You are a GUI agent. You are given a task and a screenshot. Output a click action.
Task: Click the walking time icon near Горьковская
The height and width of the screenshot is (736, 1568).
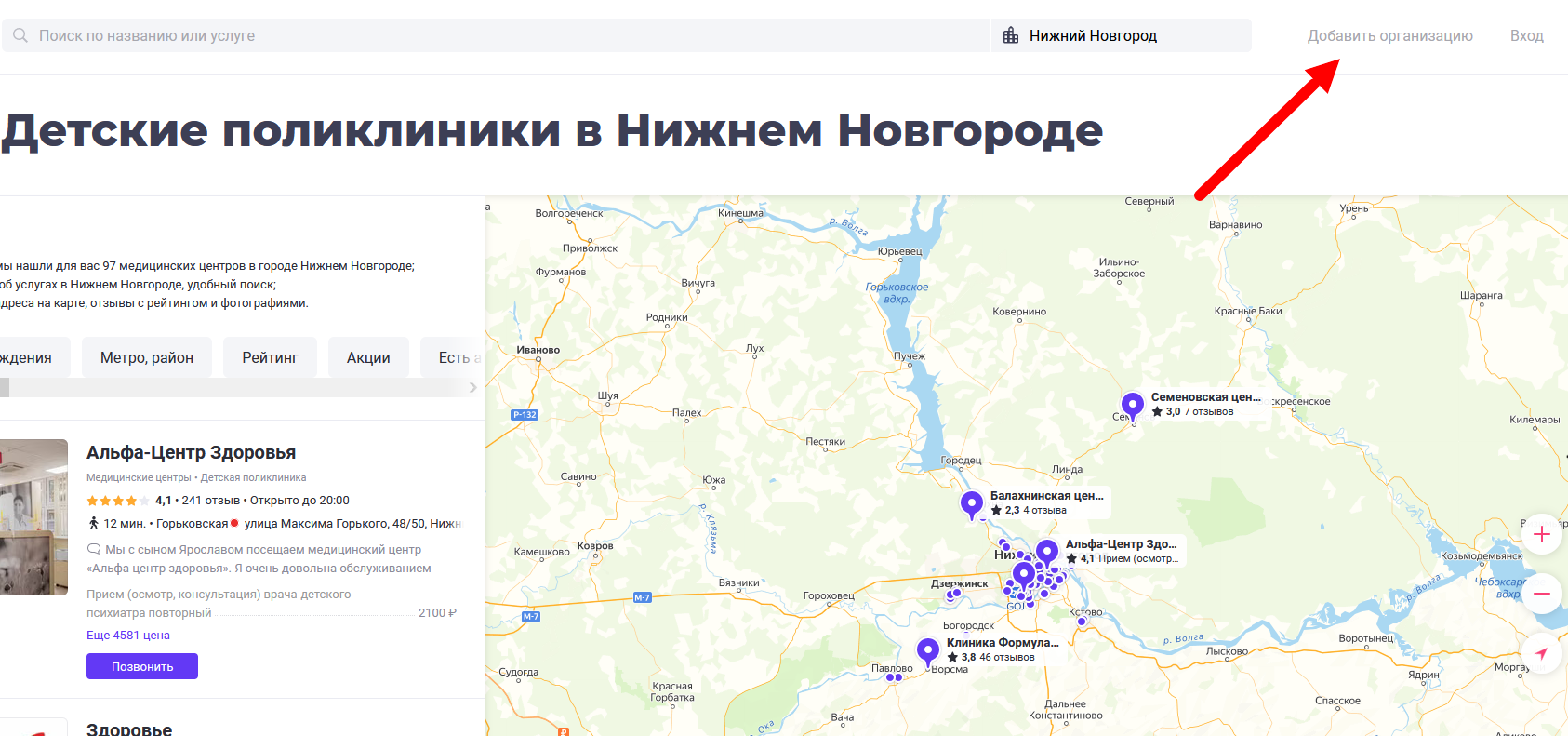click(x=93, y=523)
